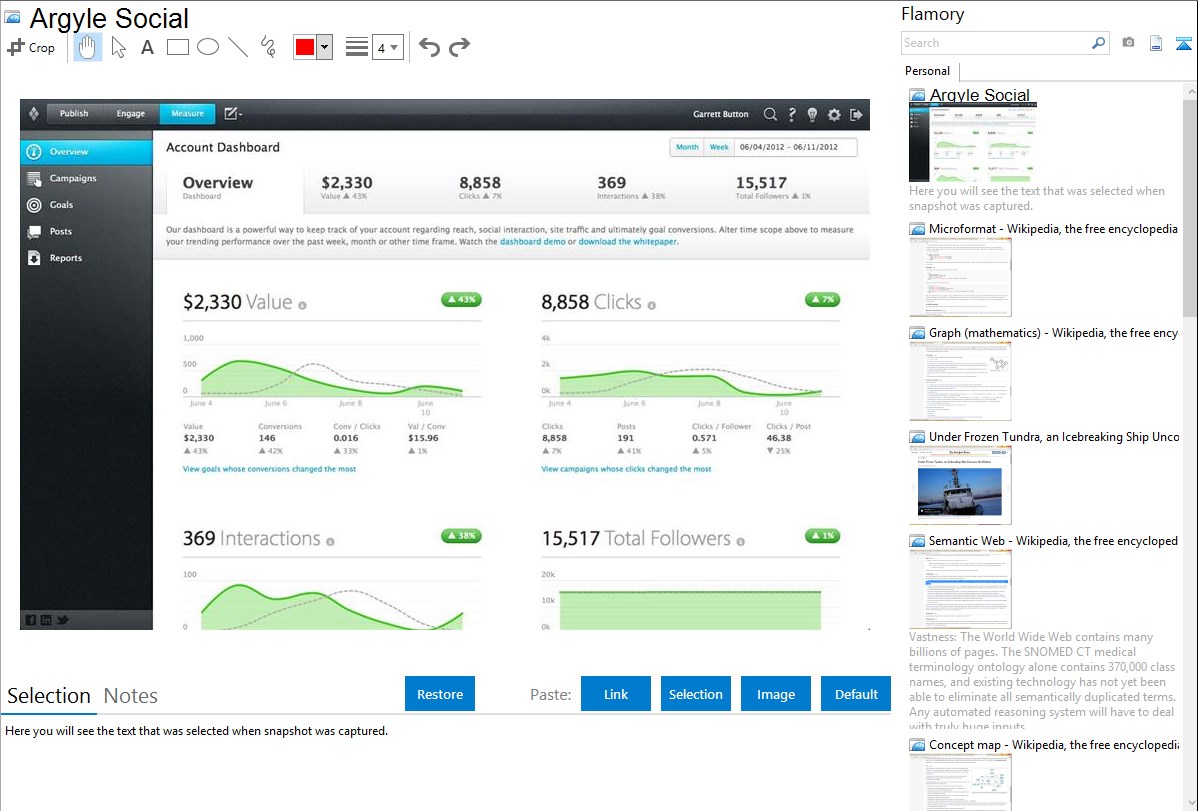This screenshot has height=811, width=1198.
Task: Select the arrow pointer tool
Action: coord(118,47)
